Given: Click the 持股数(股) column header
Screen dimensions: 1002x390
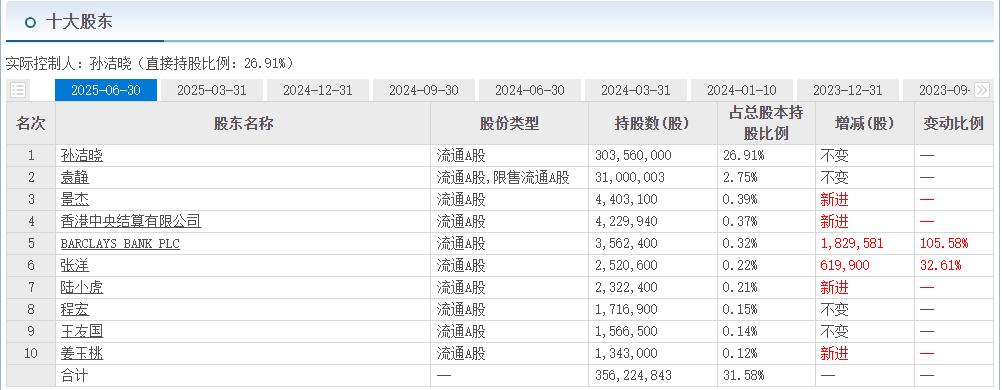Looking at the screenshot, I should 652,123.
